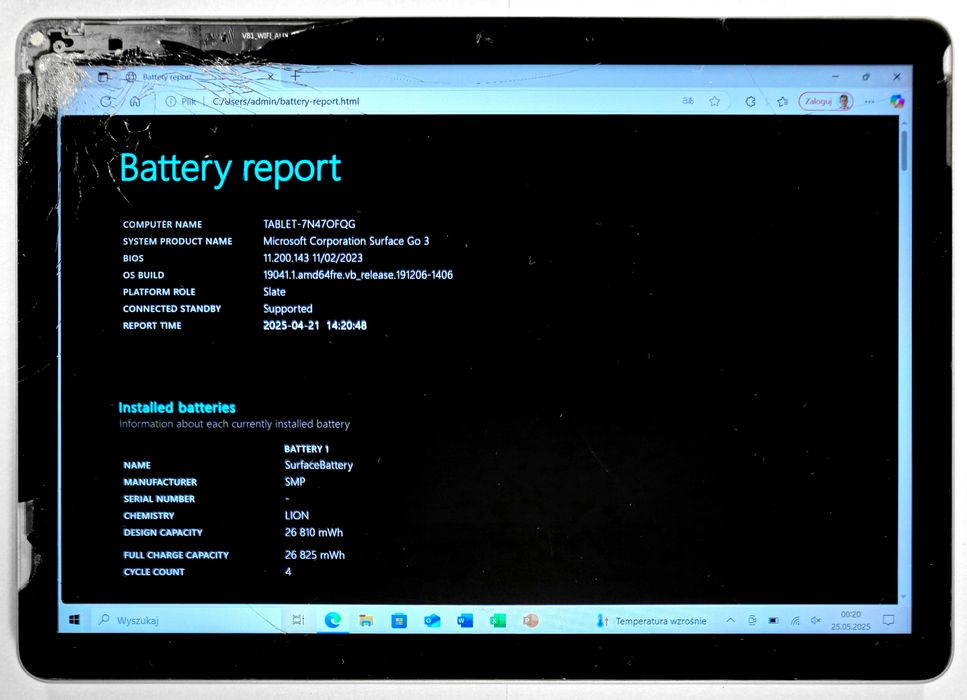Click the Installed batteries heading
The height and width of the screenshot is (700, 967).
[177, 408]
